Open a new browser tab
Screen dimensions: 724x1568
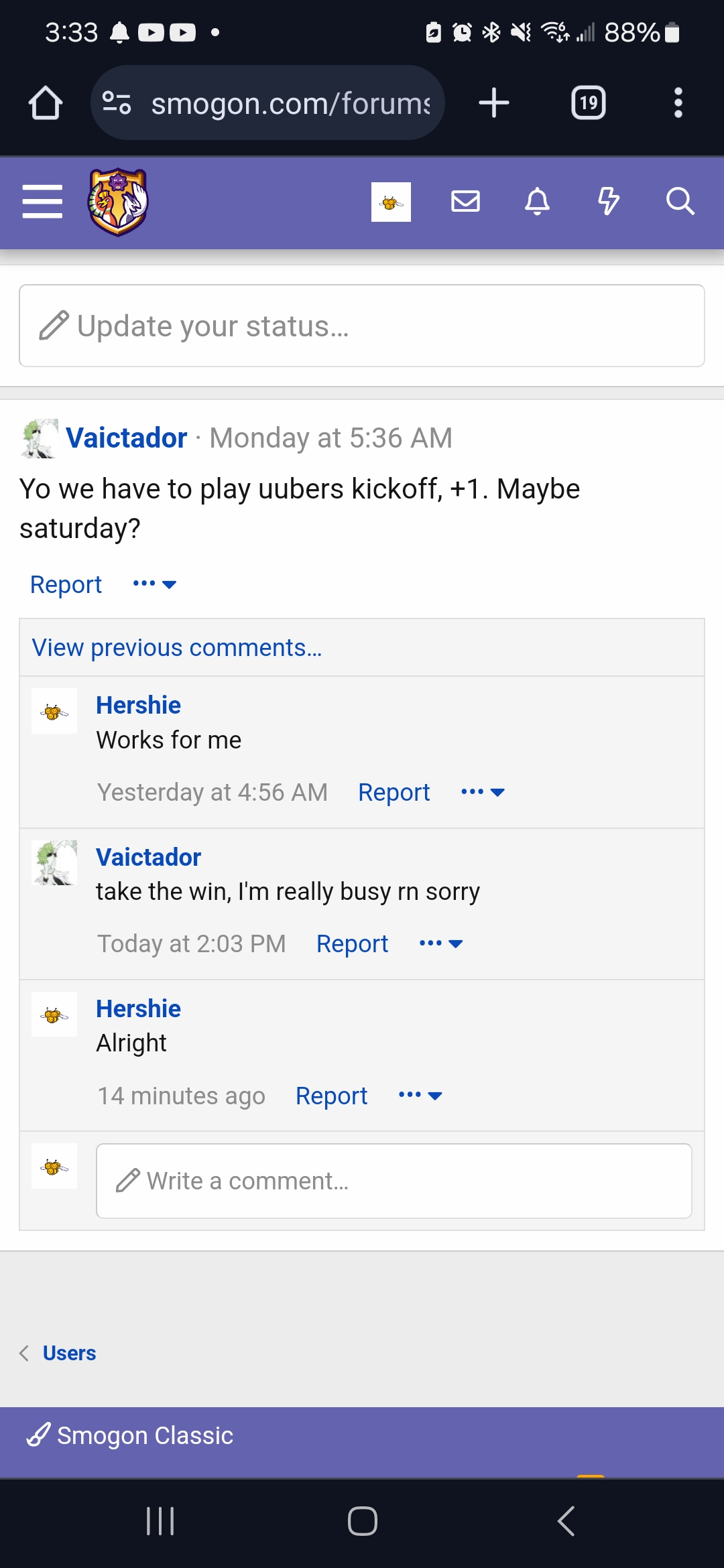494,103
